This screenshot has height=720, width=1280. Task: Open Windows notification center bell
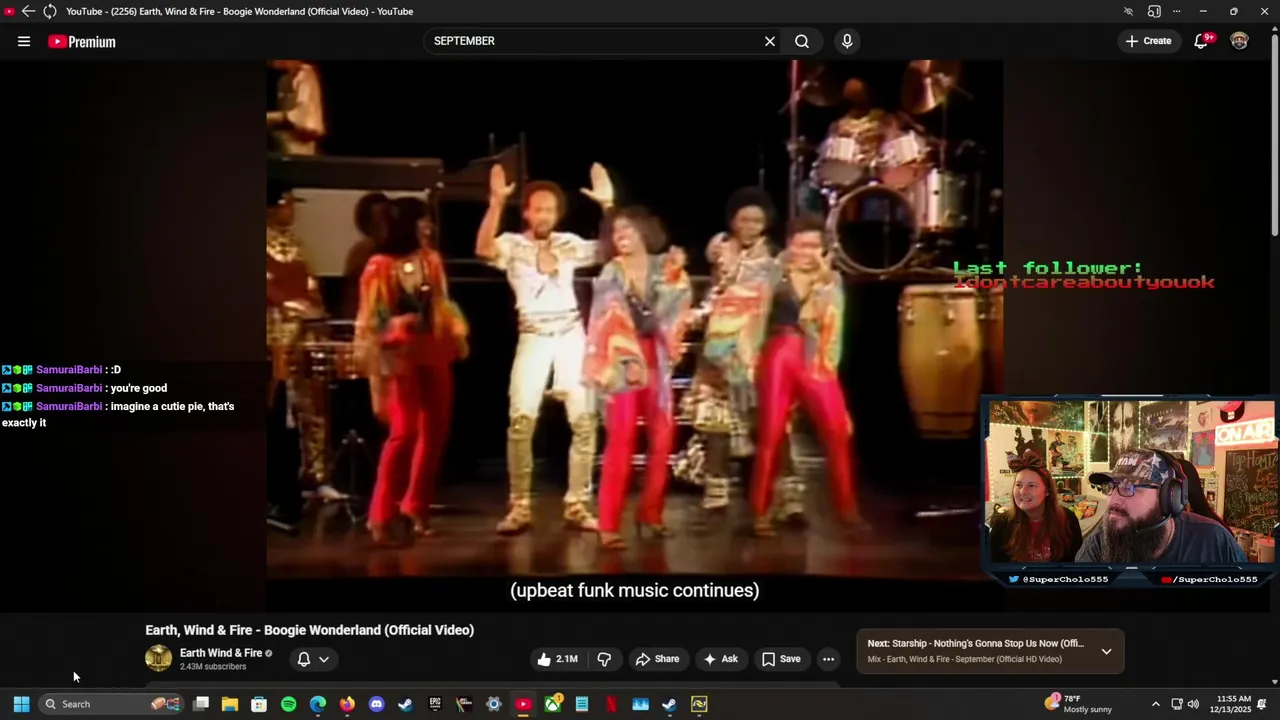1263,704
